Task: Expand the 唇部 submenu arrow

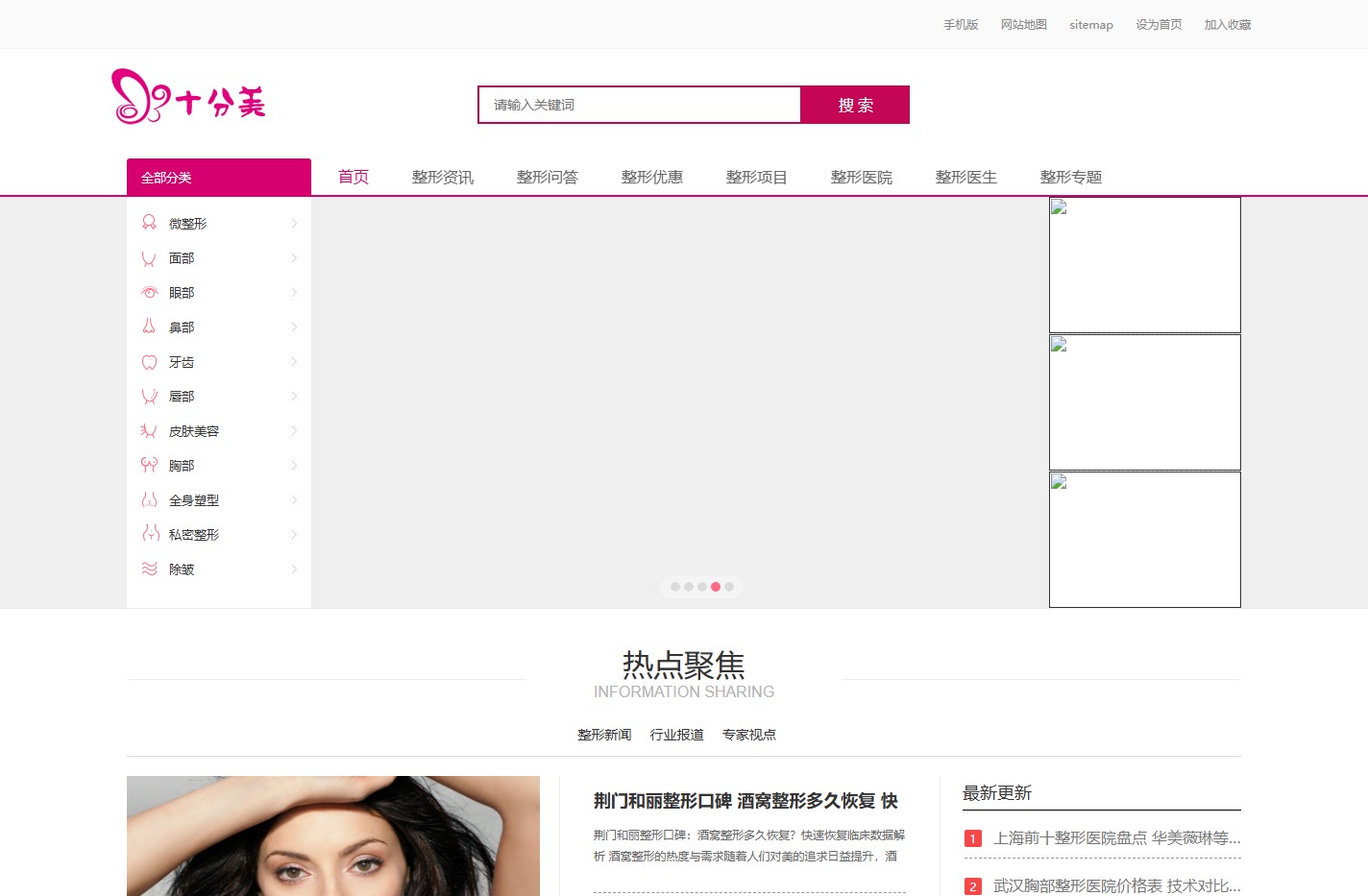Action: click(x=294, y=396)
